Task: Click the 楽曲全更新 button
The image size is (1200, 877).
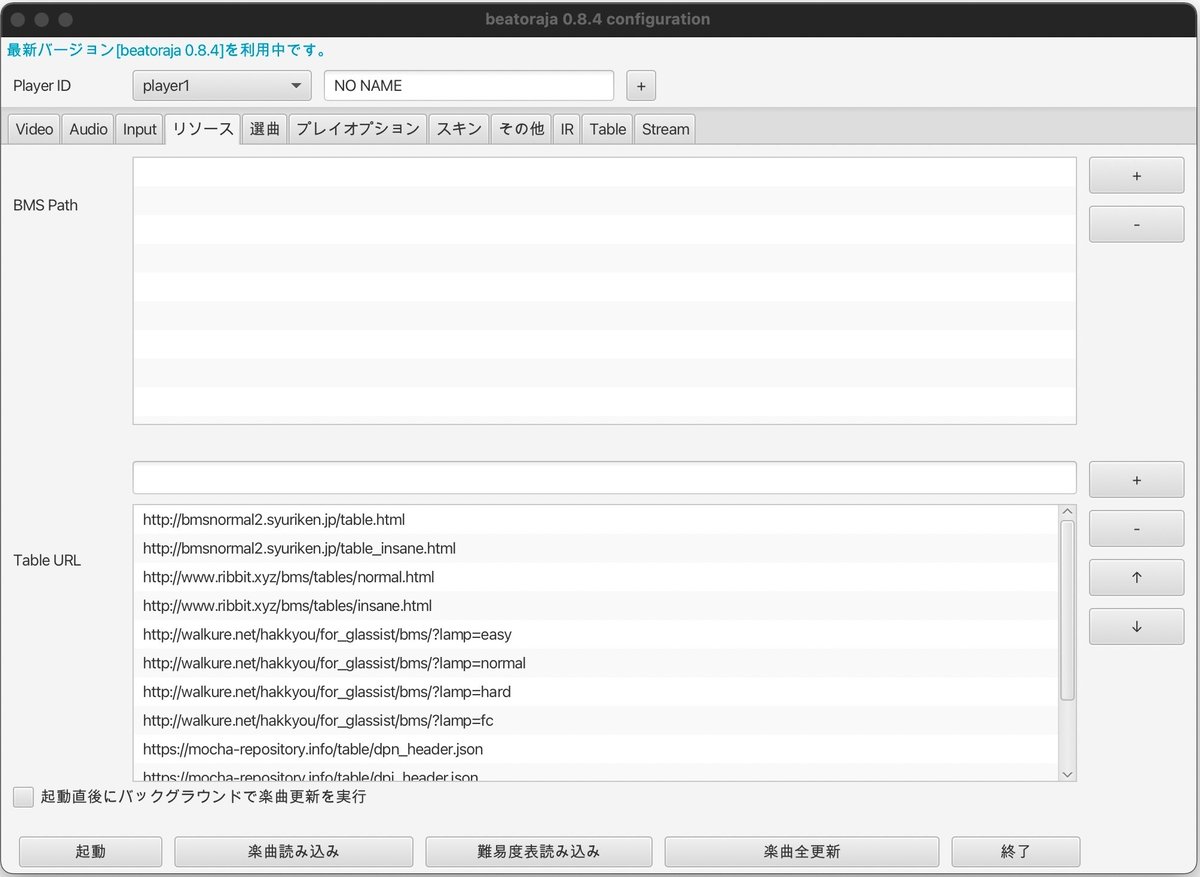Action: click(802, 852)
